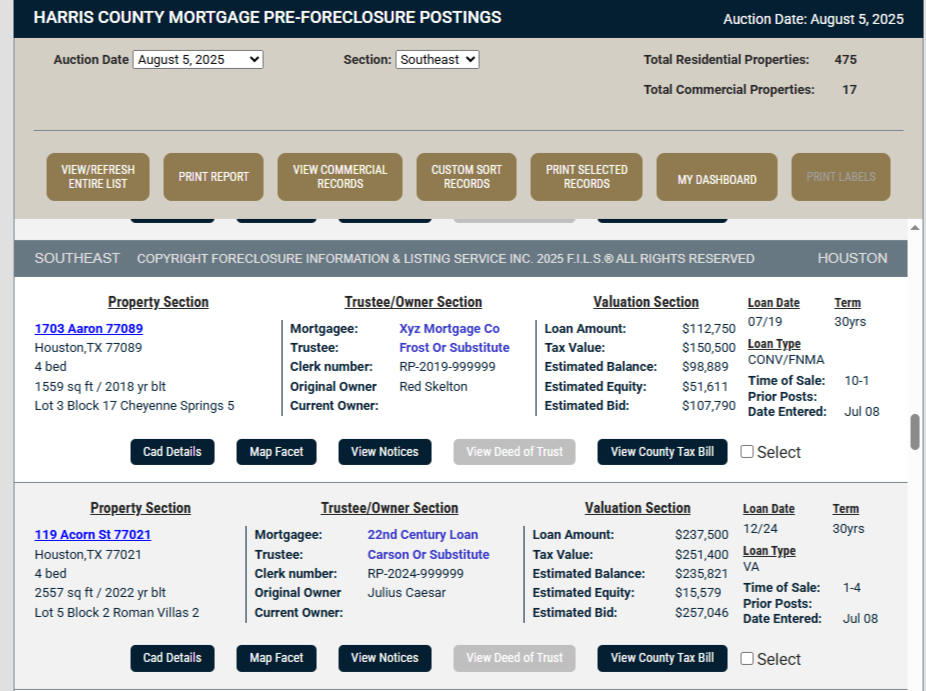The height and width of the screenshot is (691, 926).
Task: Open County Tax Bill for 119 Acorn St
Action: click(x=661, y=658)
